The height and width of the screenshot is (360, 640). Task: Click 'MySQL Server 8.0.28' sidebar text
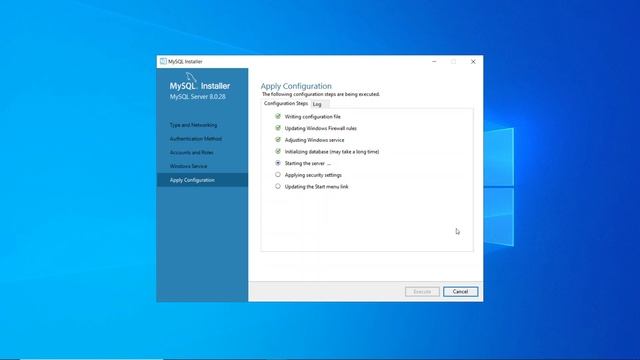click(198, 97)
